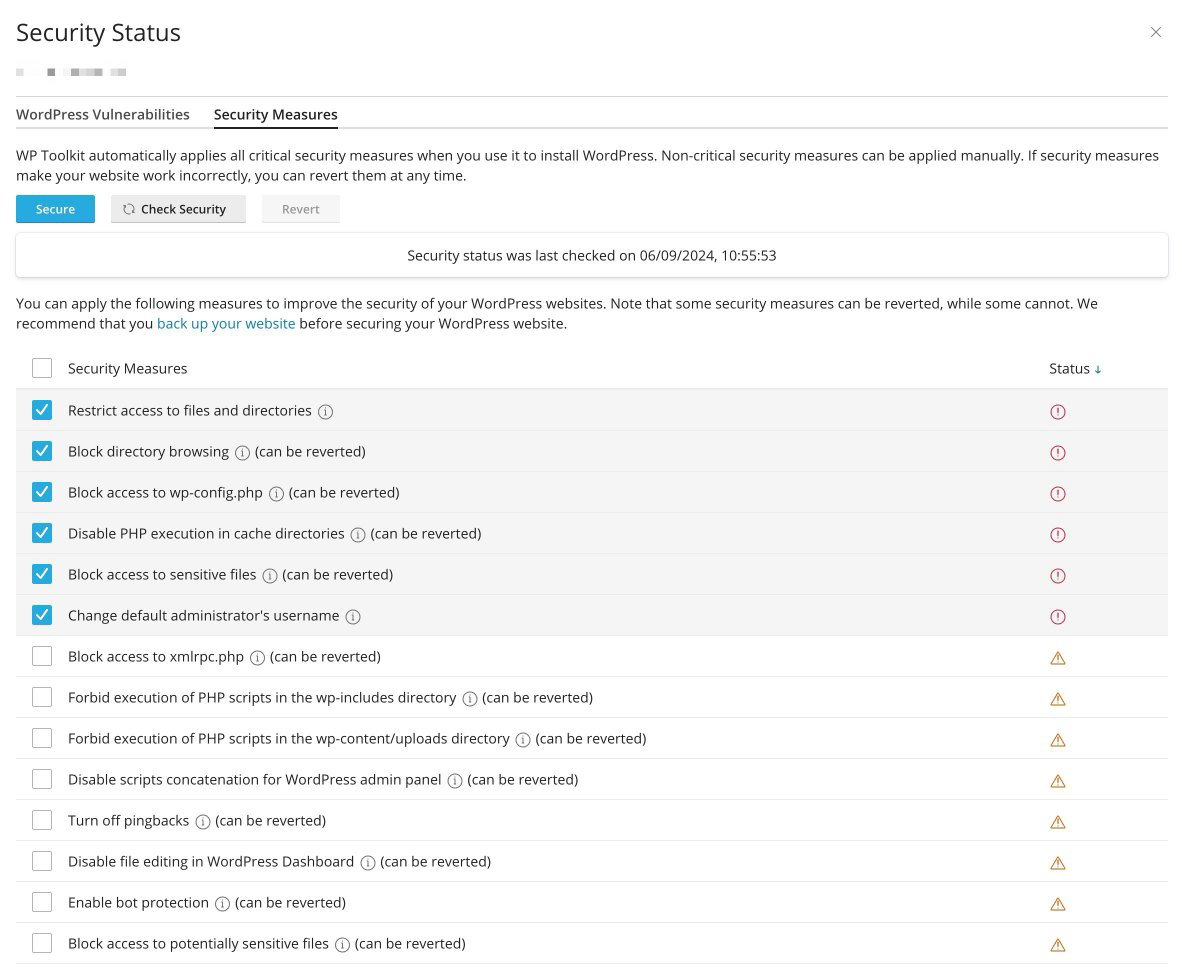Click the Security Measures column header
The width and height of the screenshot is (1182, 972).
[x=127, y=369]
